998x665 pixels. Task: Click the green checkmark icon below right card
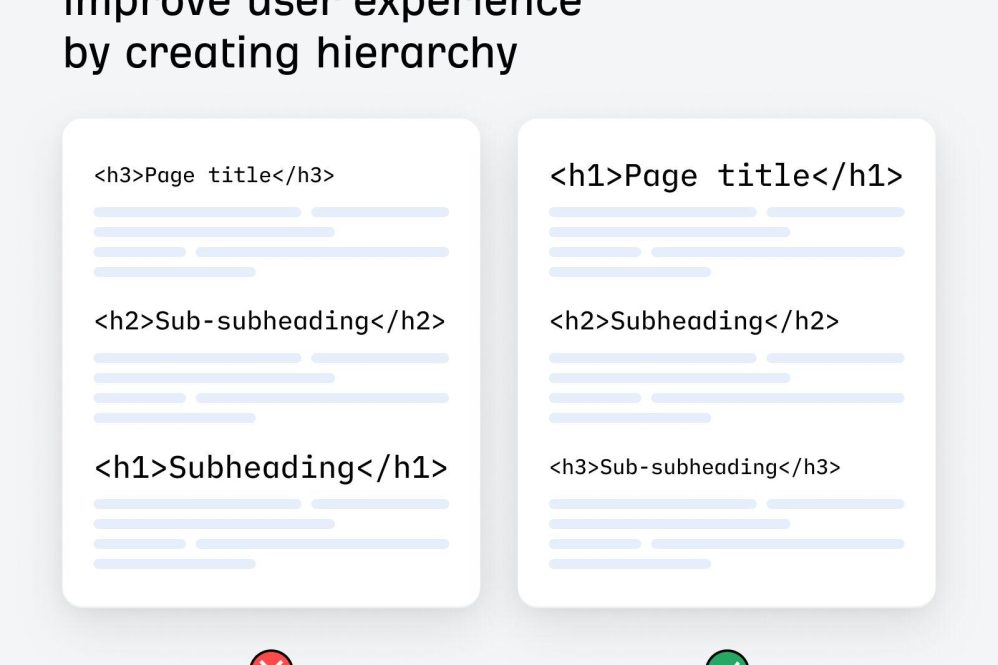tap(726, 659)
